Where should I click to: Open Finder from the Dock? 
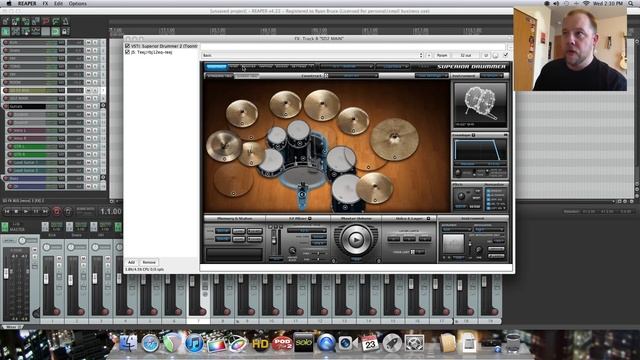[x=129, y=343]
